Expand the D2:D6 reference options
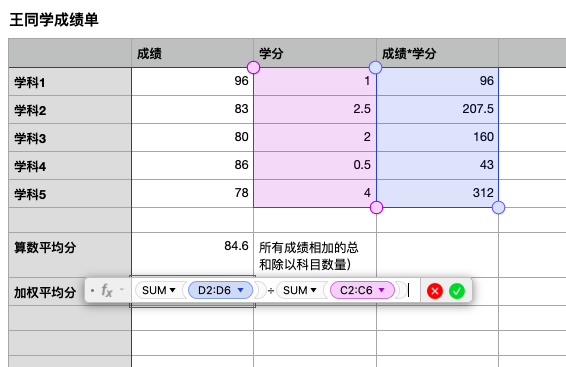Viewport: 566px width, 367px height. (x=241, y=290)
